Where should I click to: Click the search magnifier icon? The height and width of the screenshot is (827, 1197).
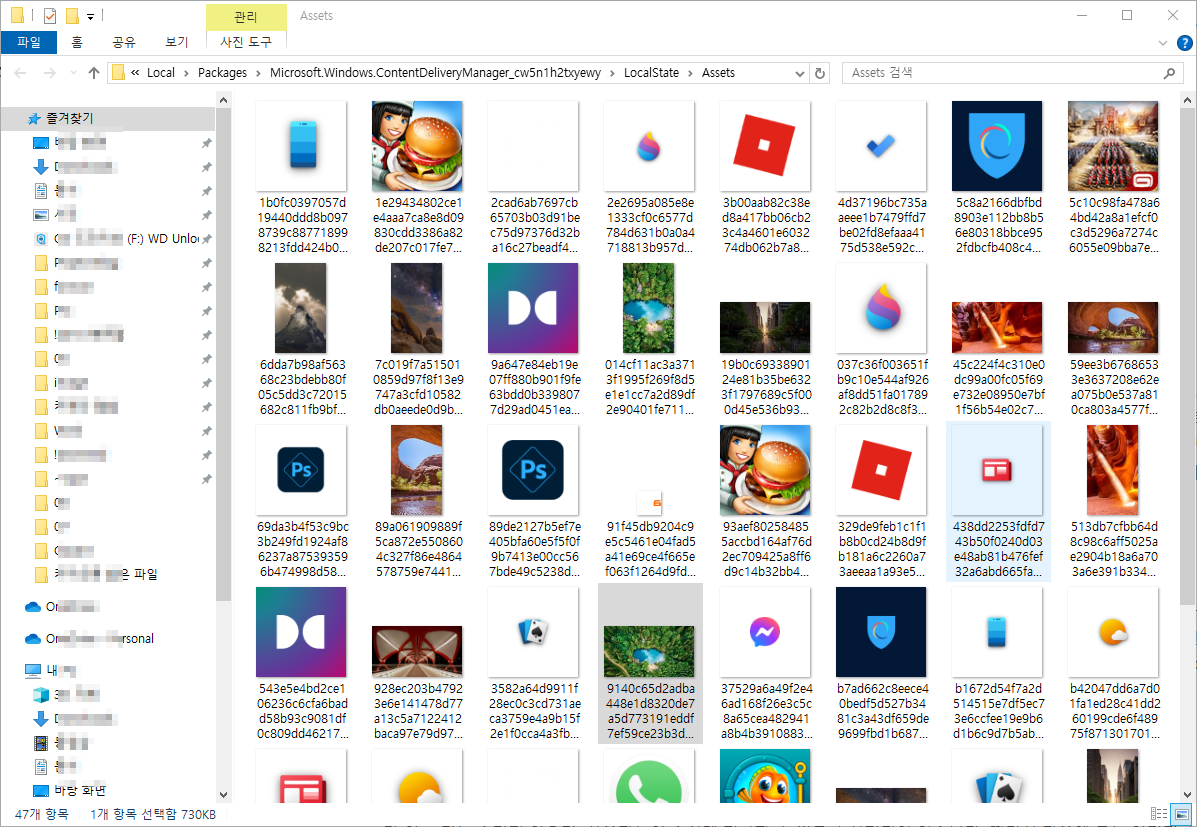pyautogui.click(x=1170, y=73)
